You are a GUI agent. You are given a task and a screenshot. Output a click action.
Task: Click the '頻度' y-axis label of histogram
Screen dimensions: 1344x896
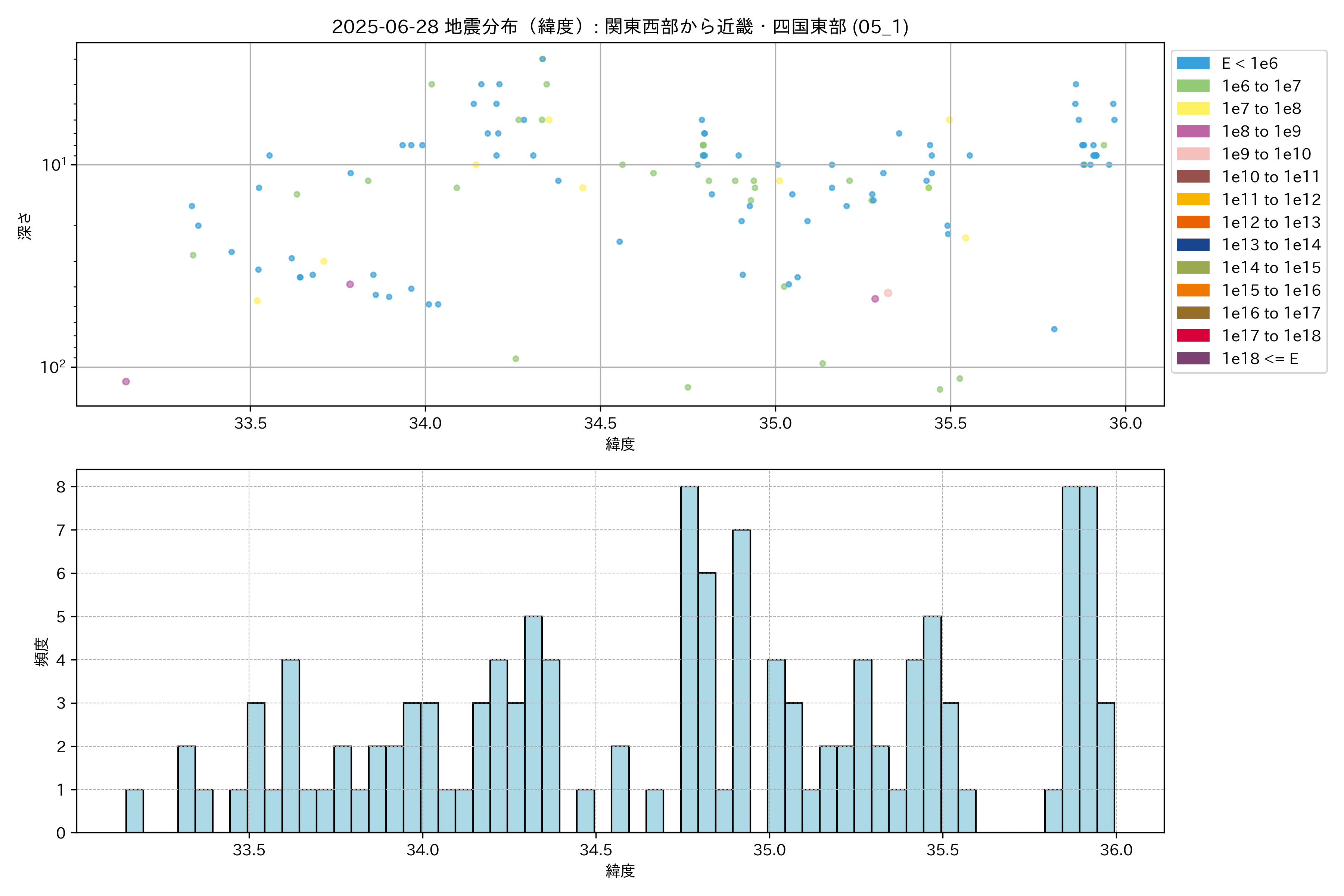pyautogui.click(x=42, y=651)
